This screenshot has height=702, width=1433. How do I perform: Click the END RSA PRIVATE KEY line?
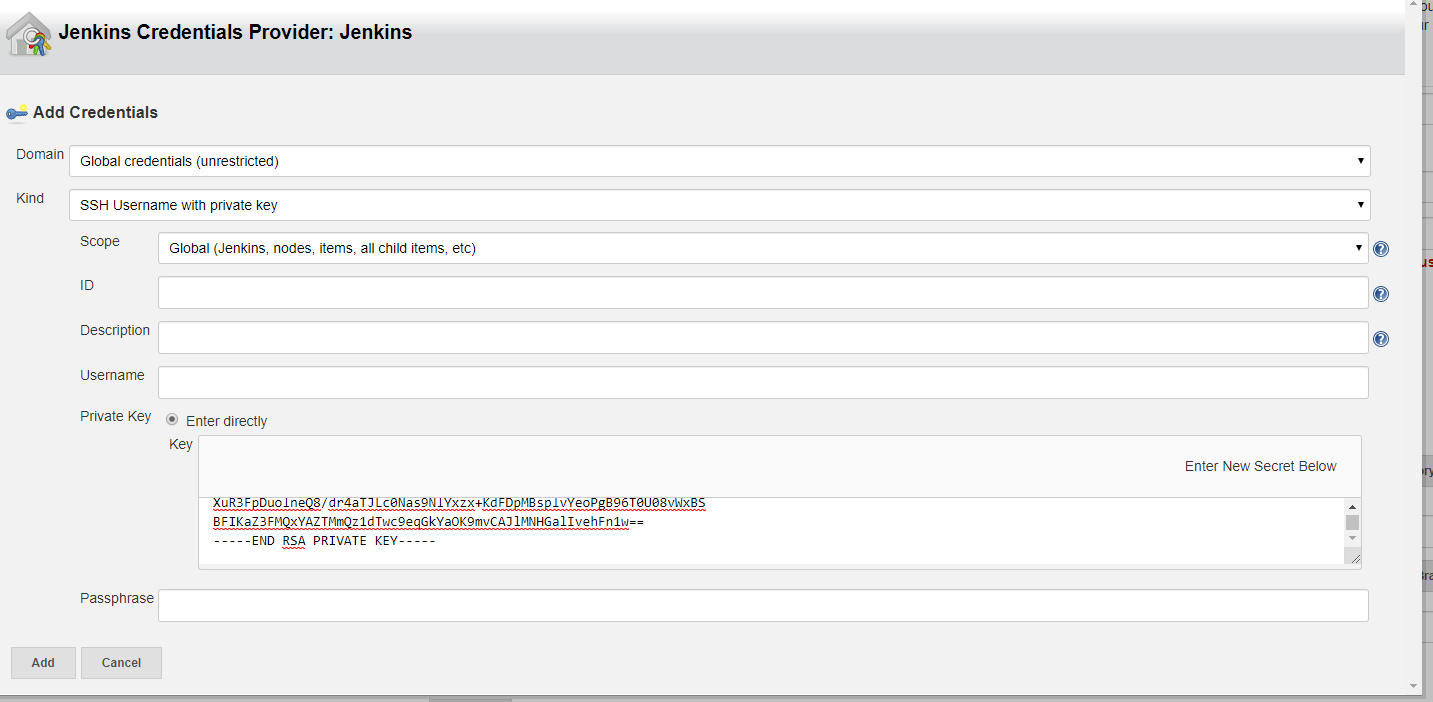324,541
